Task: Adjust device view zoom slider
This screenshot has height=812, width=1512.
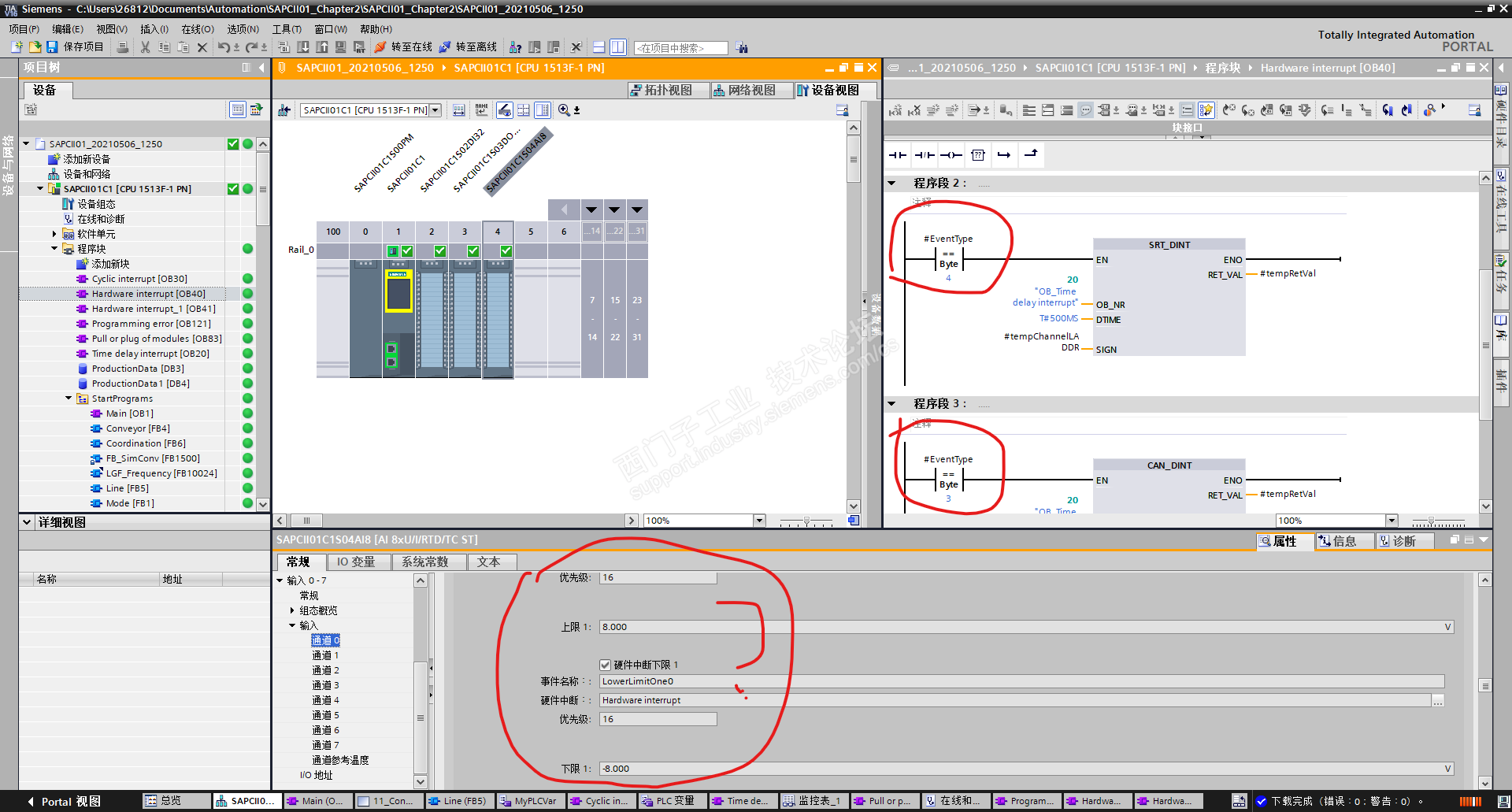Action: point(806,521)
